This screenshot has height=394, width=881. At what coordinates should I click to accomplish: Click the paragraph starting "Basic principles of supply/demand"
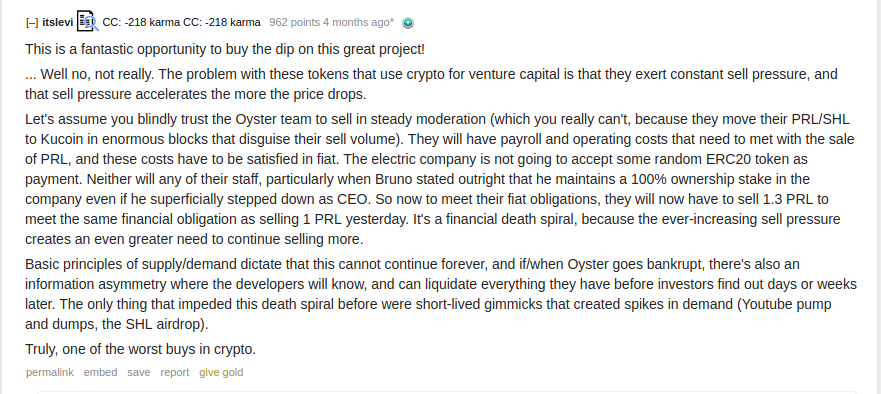click(441, 295)
